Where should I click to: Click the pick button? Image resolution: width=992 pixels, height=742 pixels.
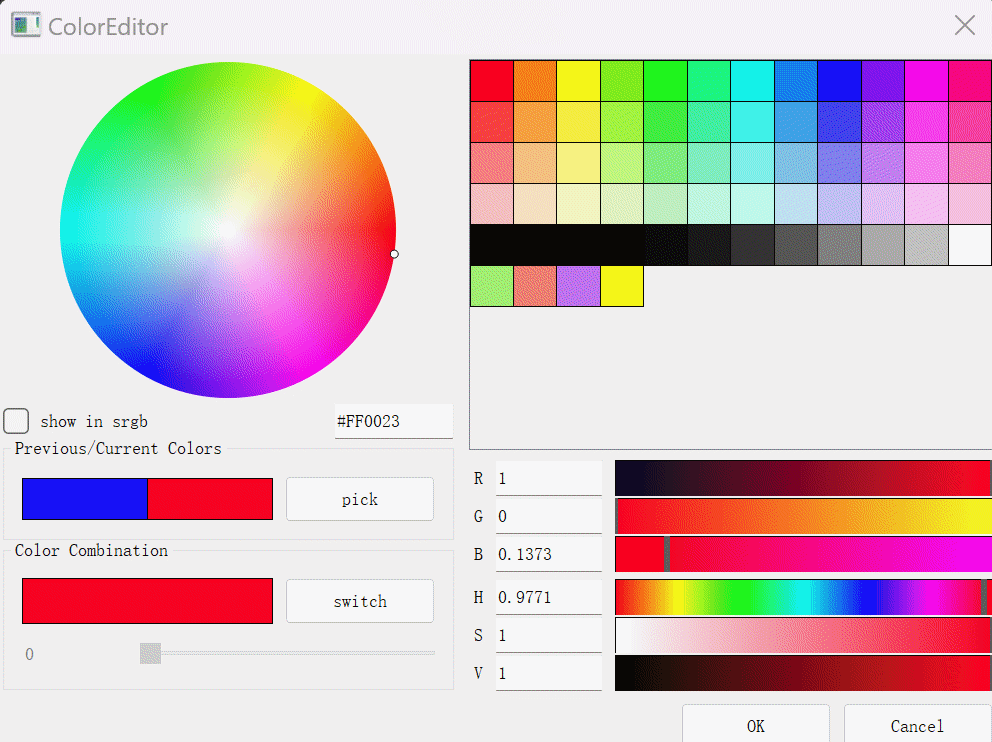tap(359, 499)
